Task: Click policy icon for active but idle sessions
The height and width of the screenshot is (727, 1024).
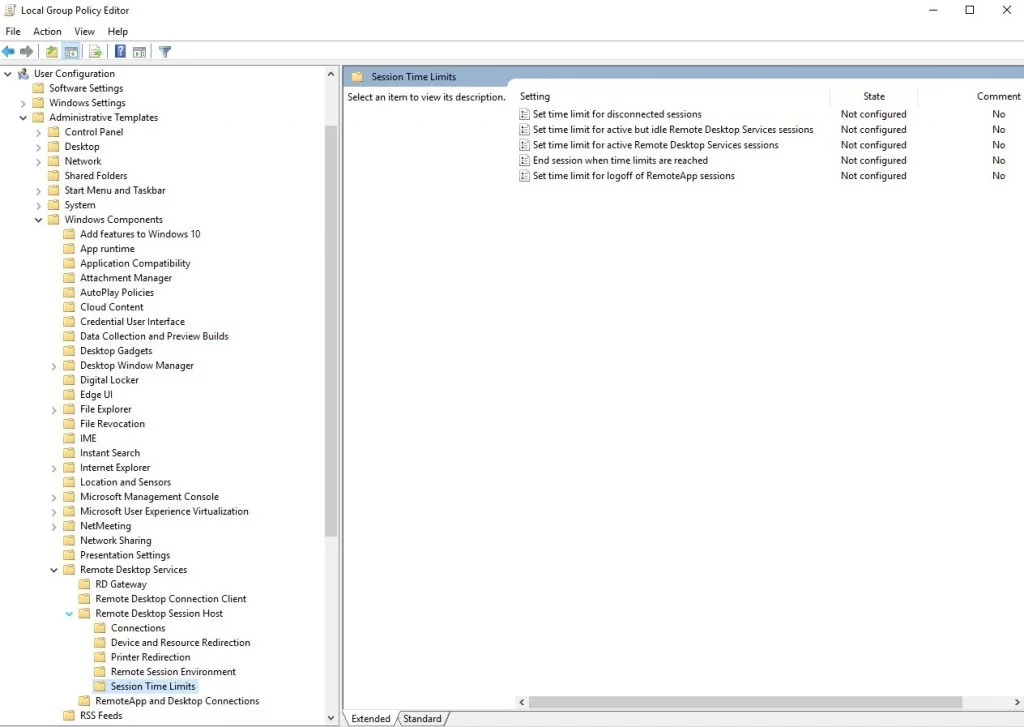Action: tap(524, 130)
